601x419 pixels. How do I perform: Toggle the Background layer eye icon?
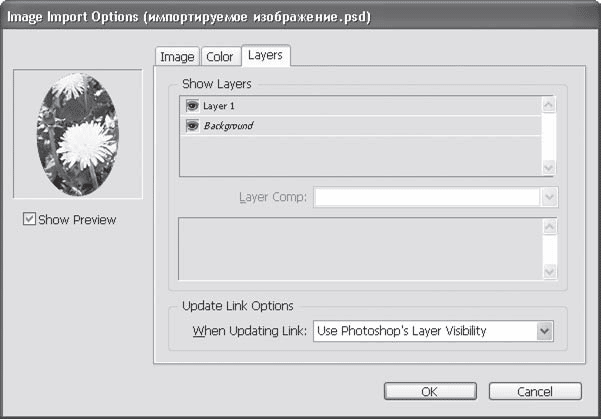pos(191,126)
